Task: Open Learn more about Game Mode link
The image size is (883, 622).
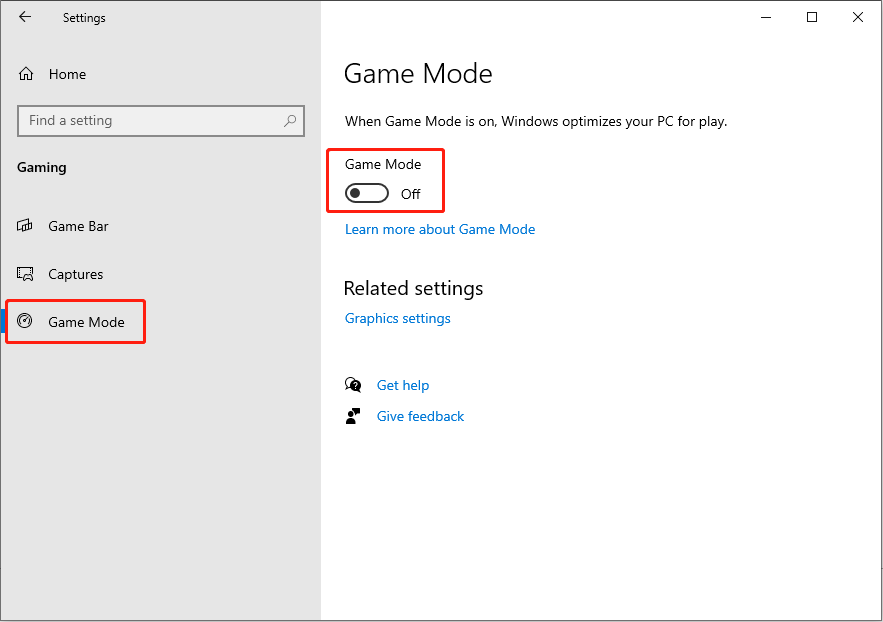Action: [x=440, y=229]
